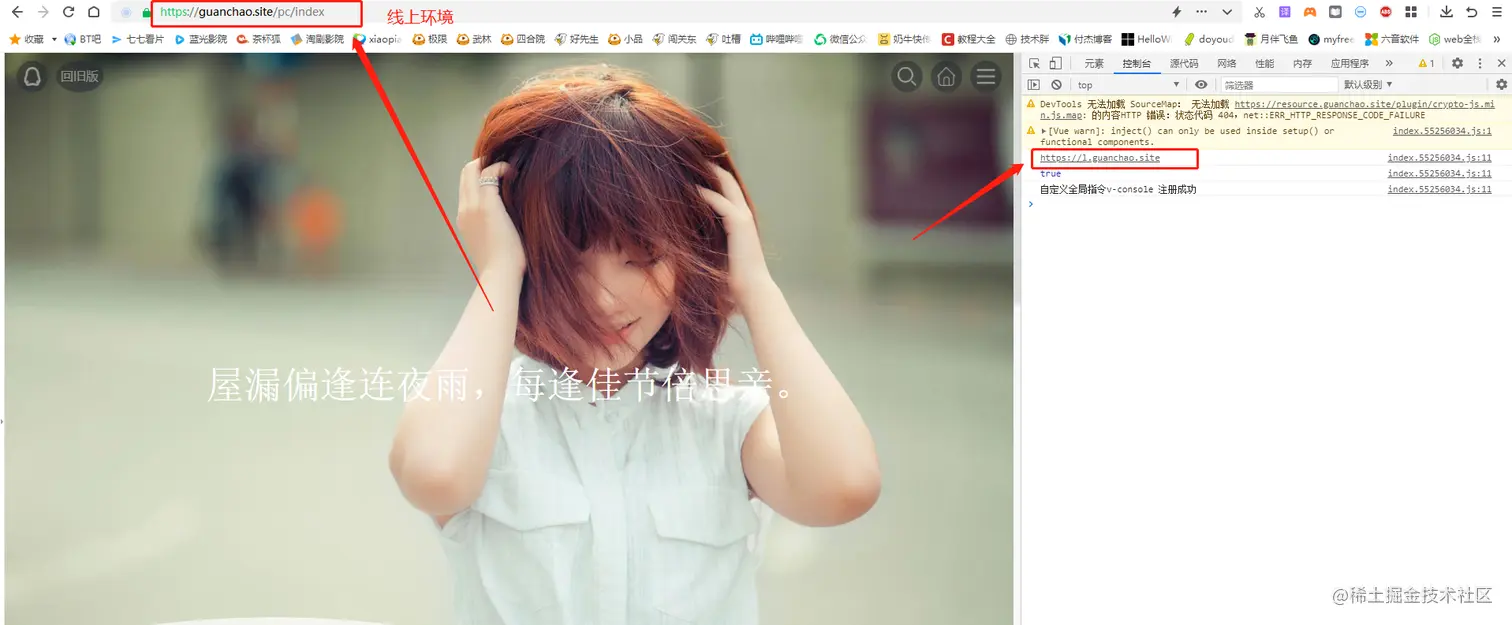Switch to the 元素 DevTools tab
This screenshot has width=1512, height=625.
1094,62
